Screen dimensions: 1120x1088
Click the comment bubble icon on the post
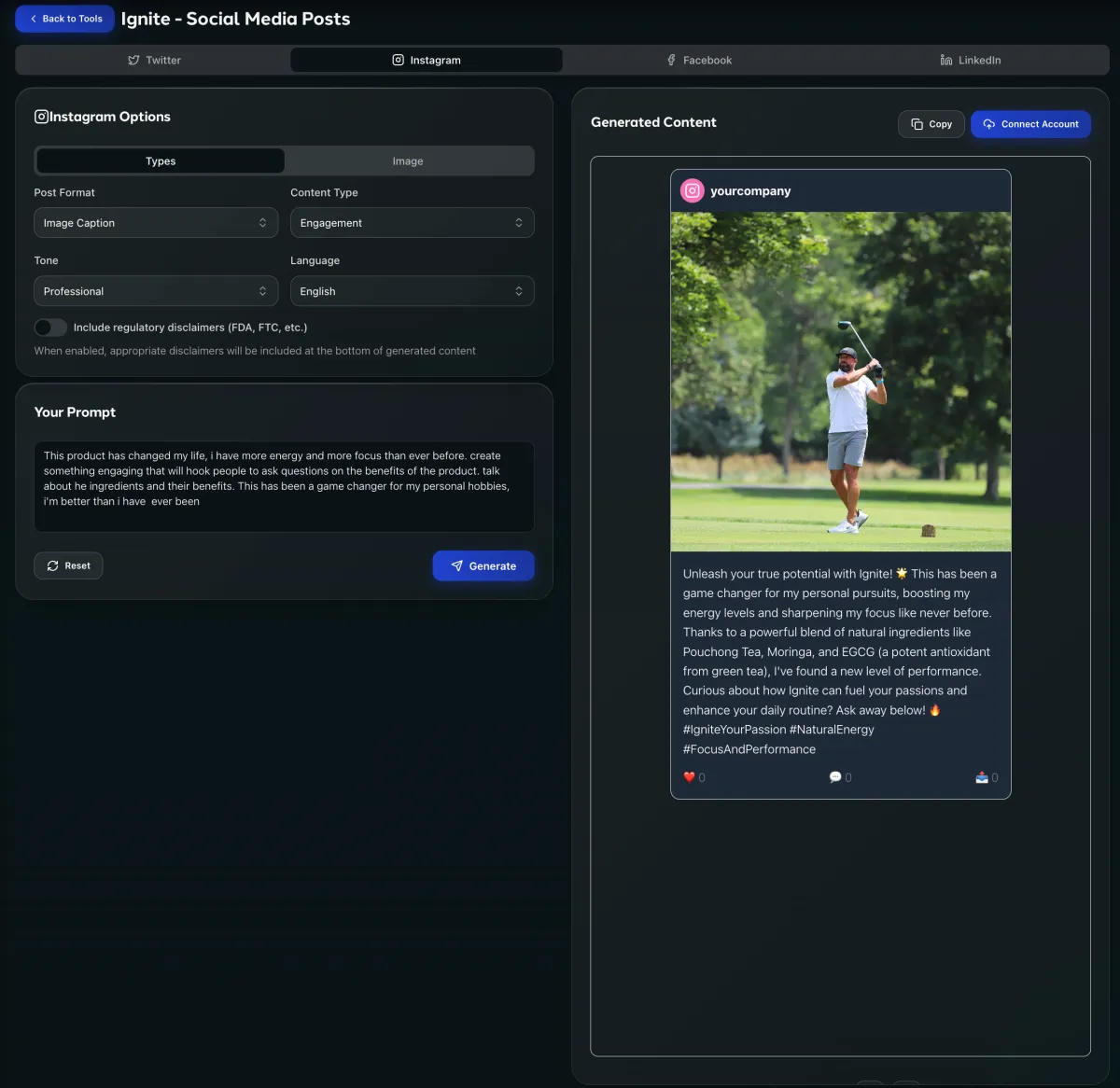click(x=835, y=777)
